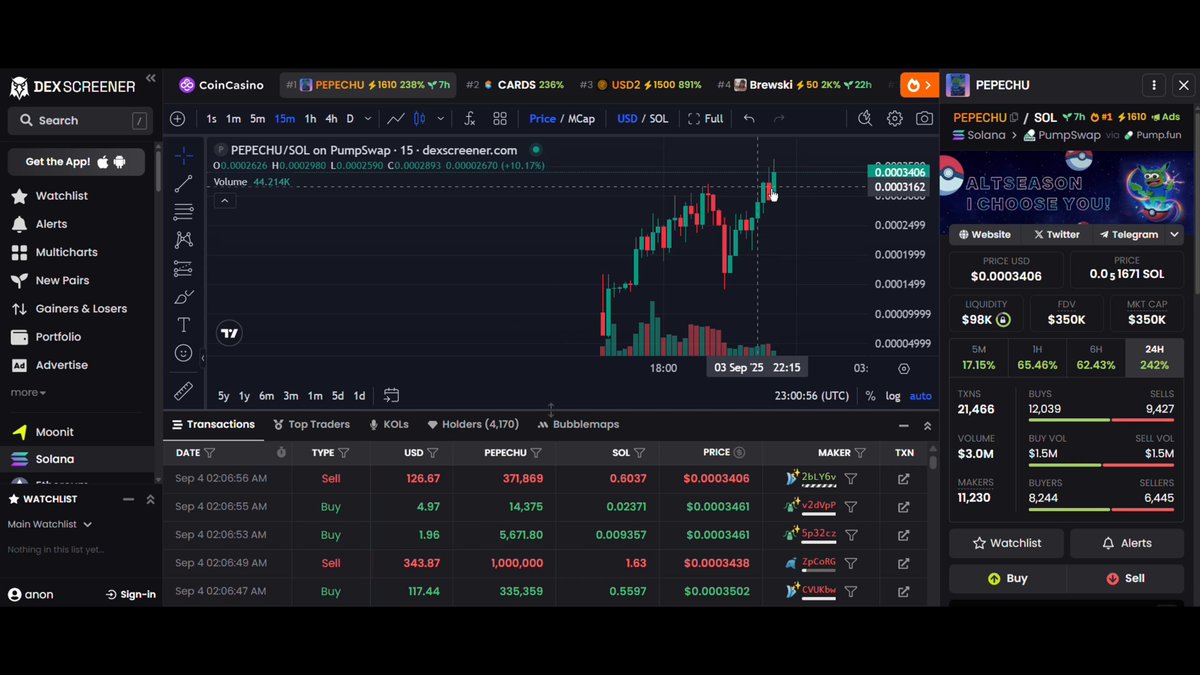Filter by maker 2bLY6v
The width and height of the screenshot is (1200, 675).
click(851, 479)
